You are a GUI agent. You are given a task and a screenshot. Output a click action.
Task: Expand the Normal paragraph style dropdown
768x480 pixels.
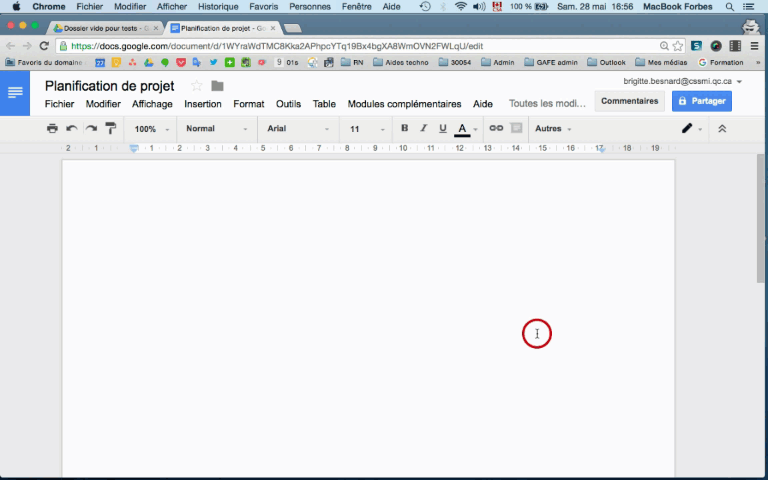(x=216, y=129)
